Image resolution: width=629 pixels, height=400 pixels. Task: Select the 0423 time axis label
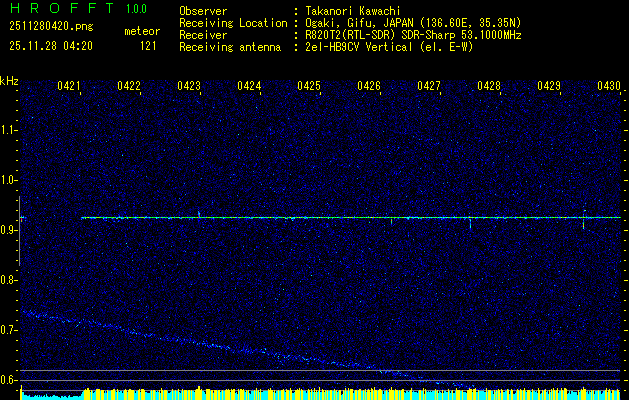pos(189,87)
